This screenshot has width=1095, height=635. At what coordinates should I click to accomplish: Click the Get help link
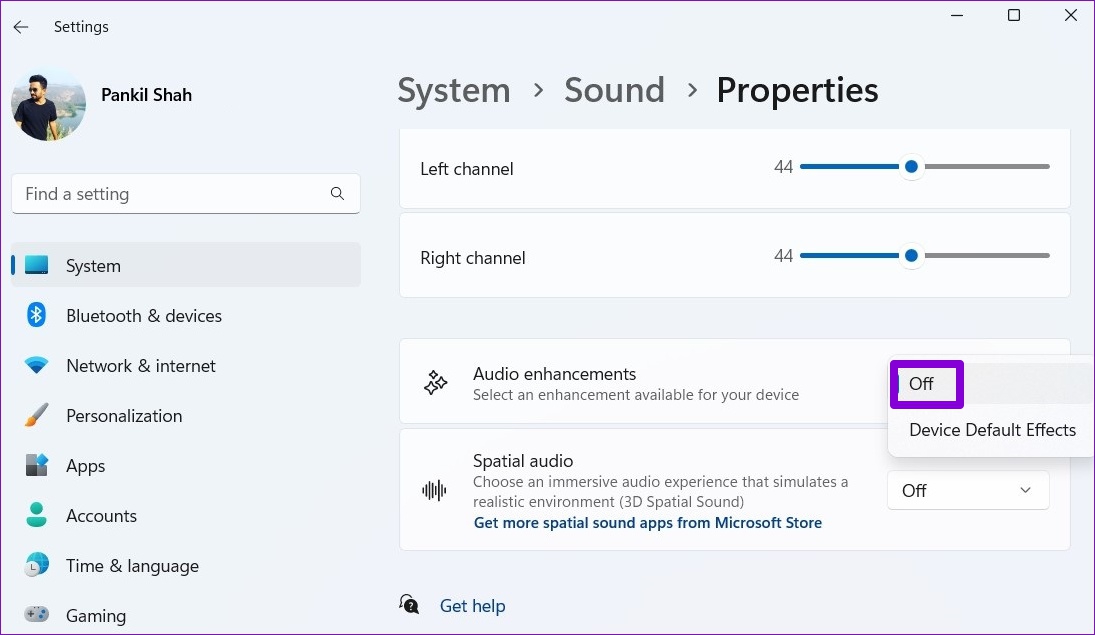click(472, 606)
